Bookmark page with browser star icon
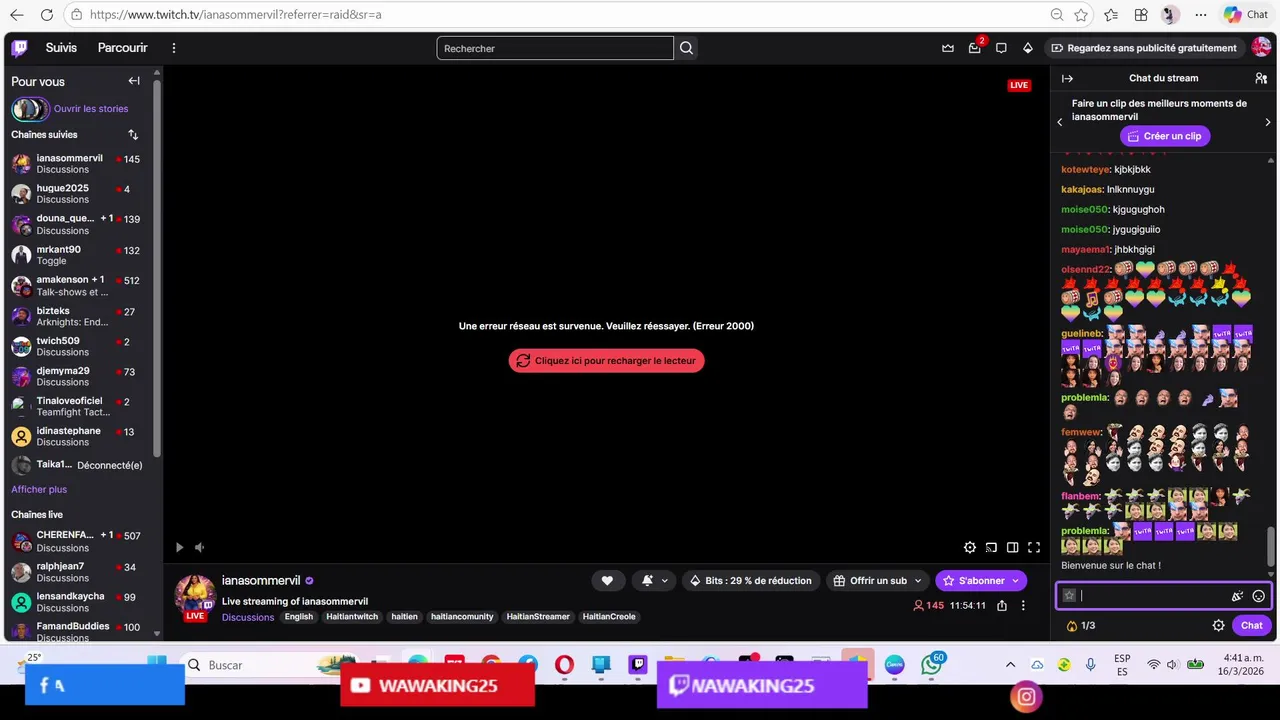This screenshot has width=1280, height=720. coord(1081,15)
